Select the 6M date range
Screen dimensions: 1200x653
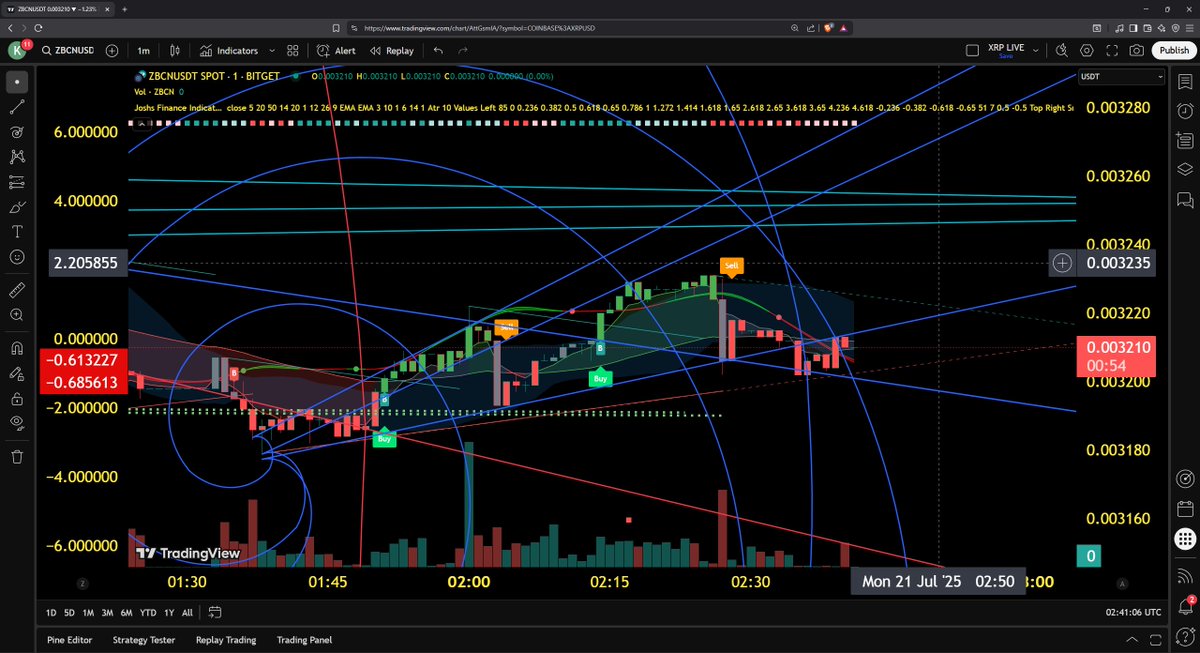click(126, 612)
